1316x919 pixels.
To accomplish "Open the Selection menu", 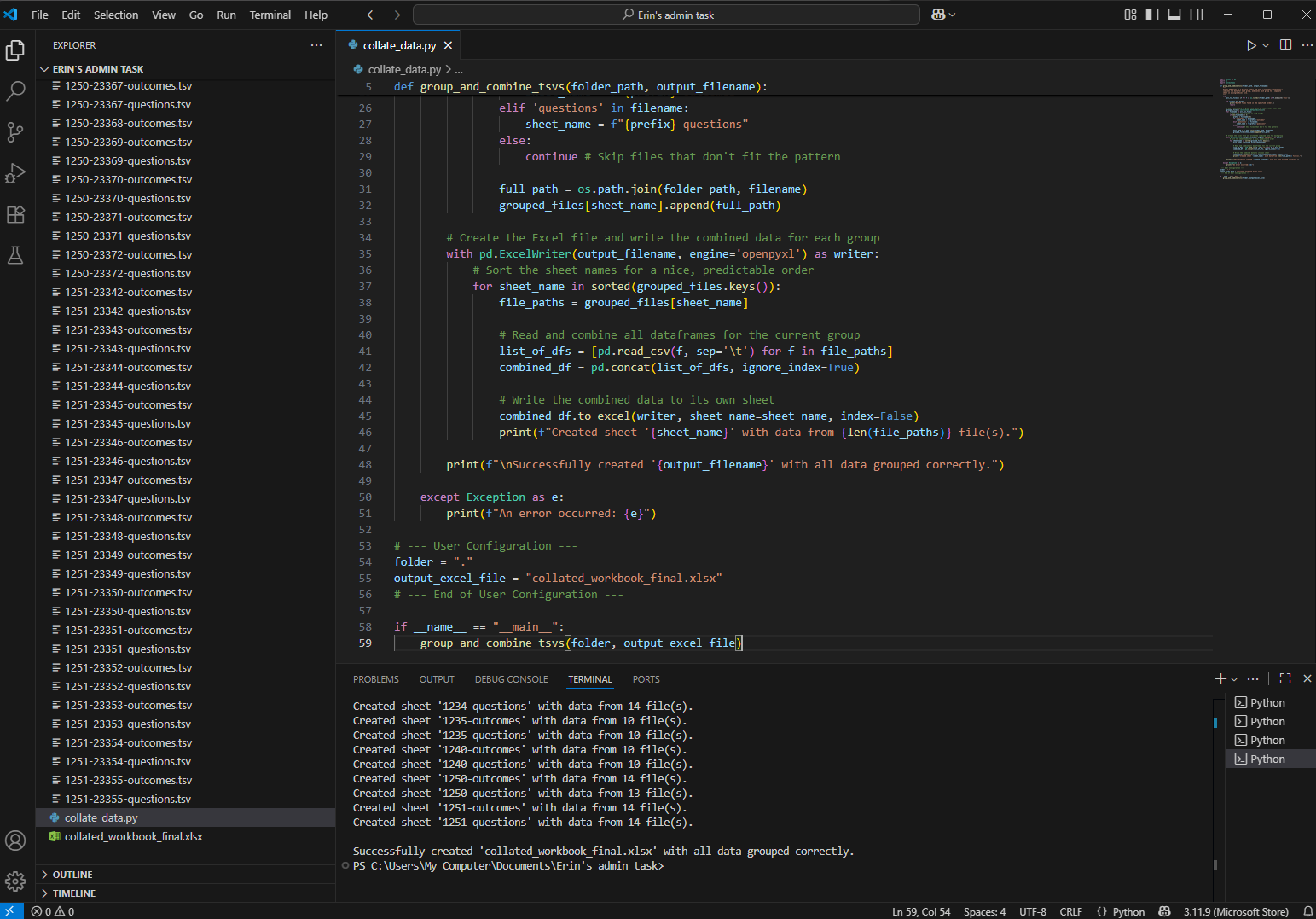I will click(x=116, y=15).
